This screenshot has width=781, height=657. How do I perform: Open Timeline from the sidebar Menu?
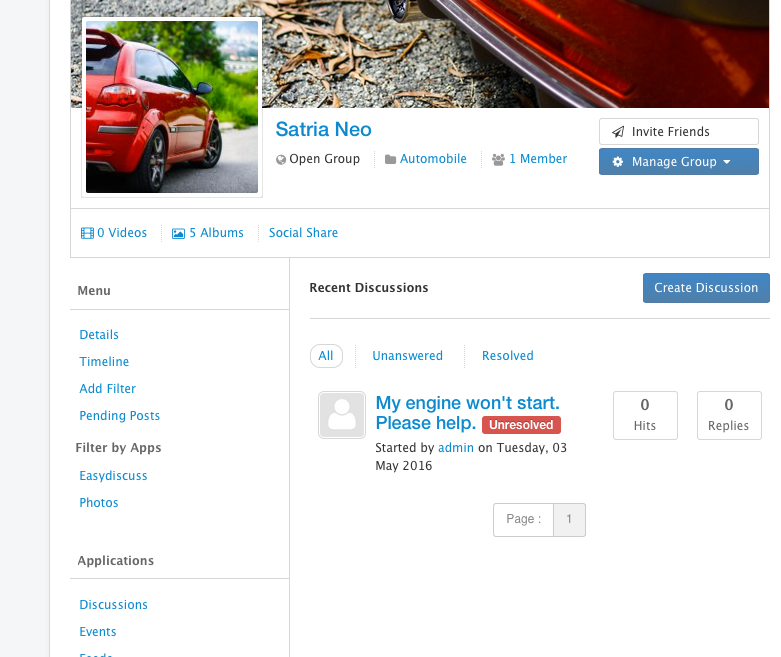(x=104, y=362)
